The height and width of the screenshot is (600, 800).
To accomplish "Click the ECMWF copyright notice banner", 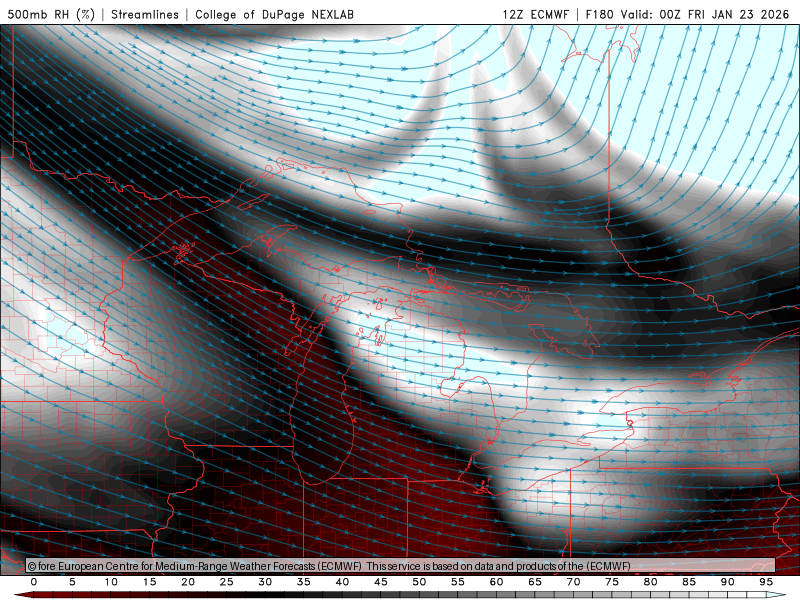I will [x=400, y=566].
